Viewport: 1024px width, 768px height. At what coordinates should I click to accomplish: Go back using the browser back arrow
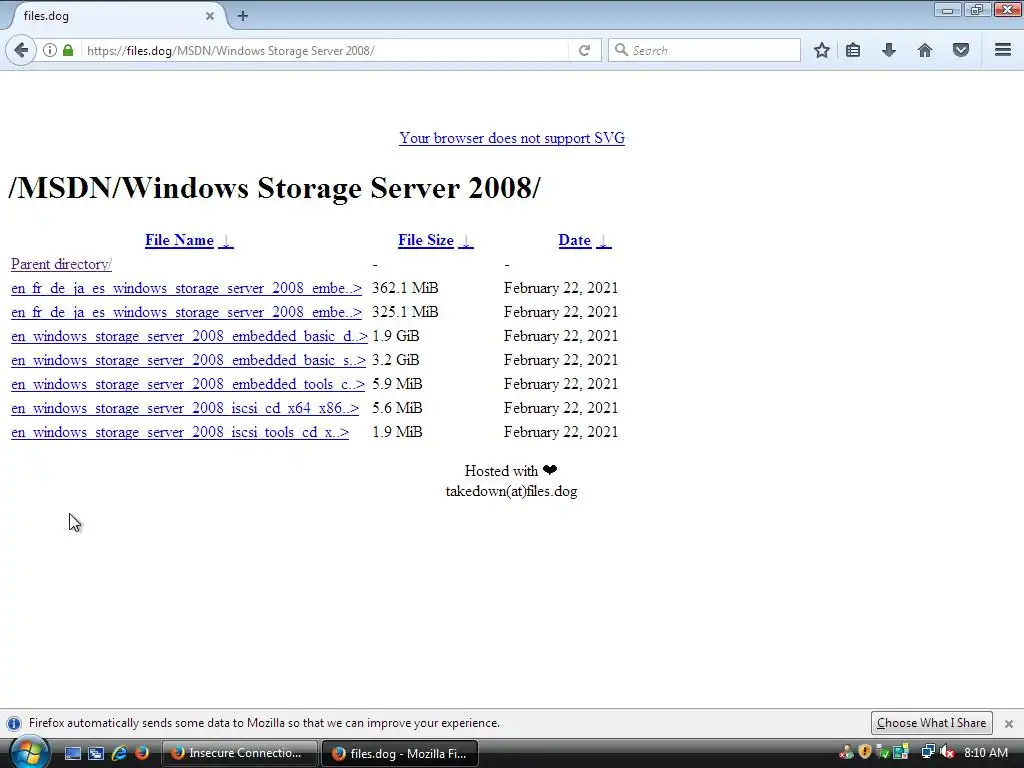(x=21, y=50)
